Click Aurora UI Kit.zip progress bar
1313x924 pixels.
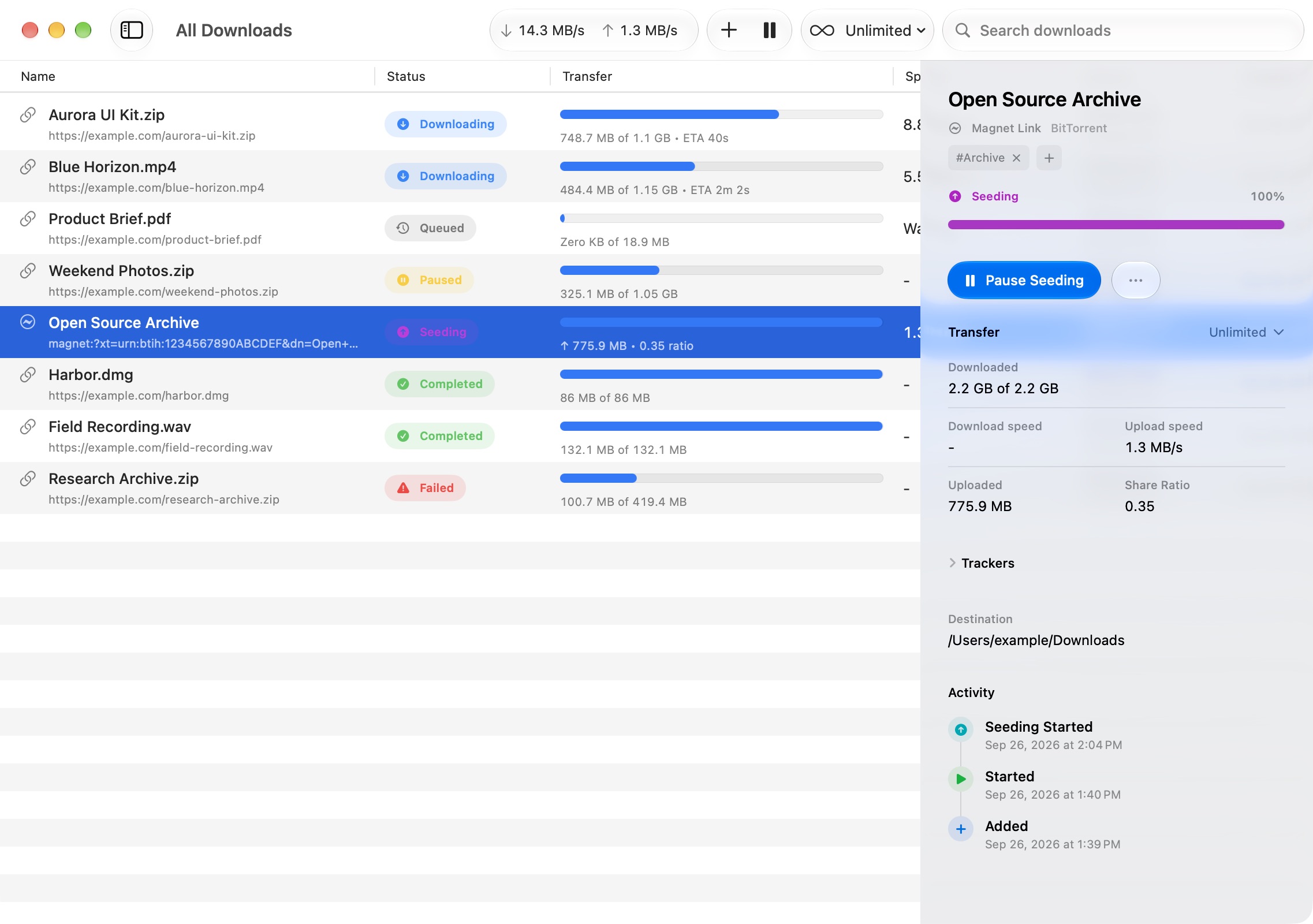pyautogui.click(x=721, y=114)
